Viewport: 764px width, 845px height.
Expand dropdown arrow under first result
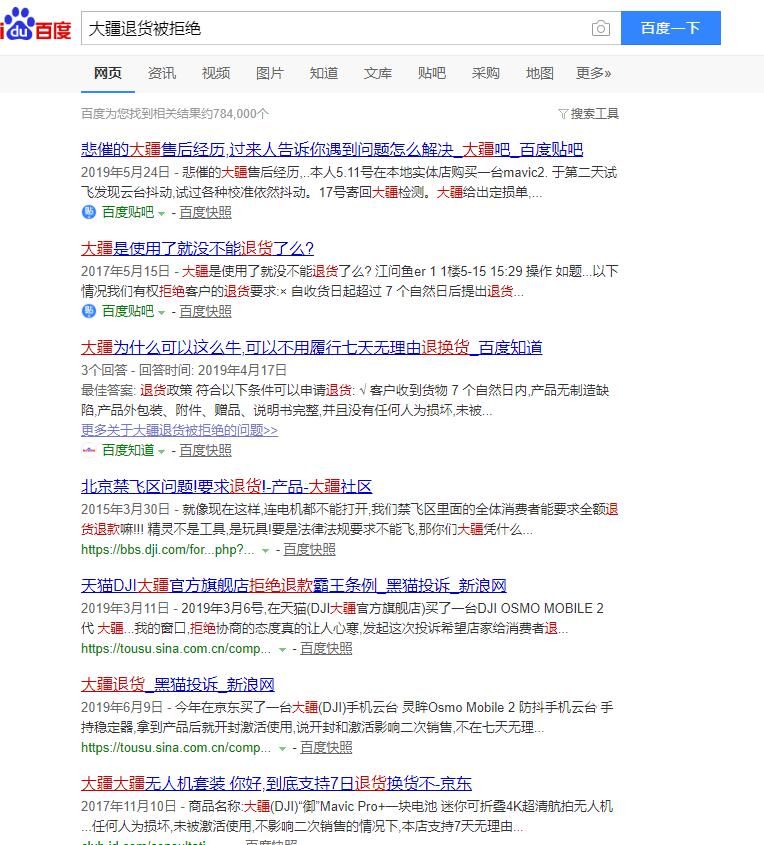coord(161,213)
